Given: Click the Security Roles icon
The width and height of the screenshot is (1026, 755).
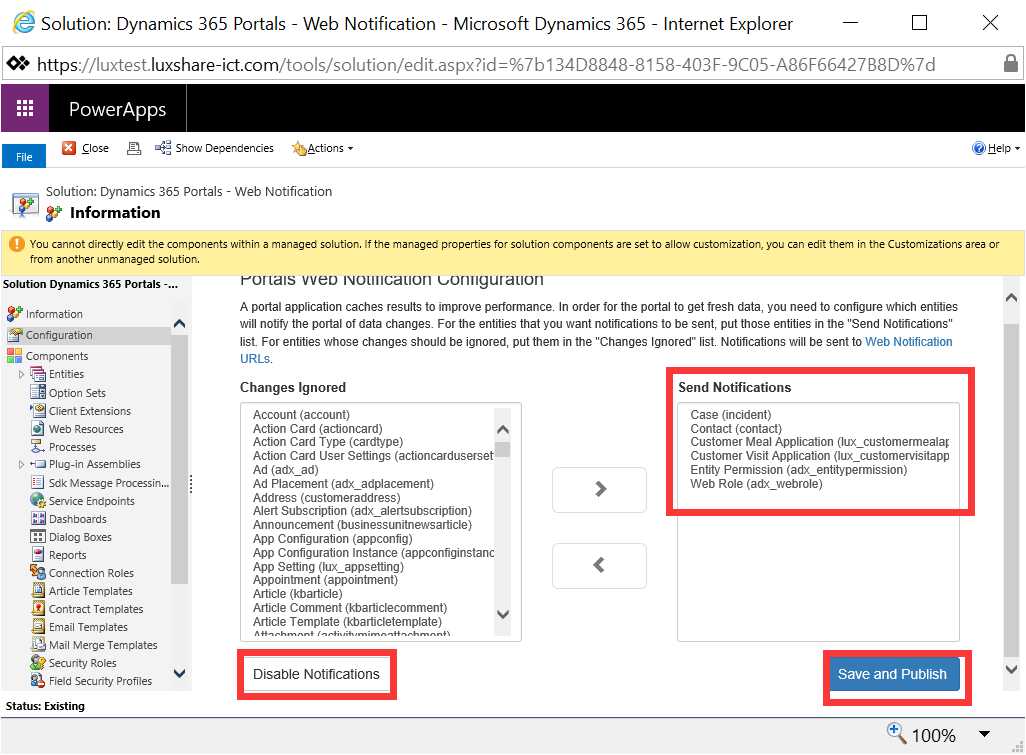Looking at the screenshot, I should (38, 663).
